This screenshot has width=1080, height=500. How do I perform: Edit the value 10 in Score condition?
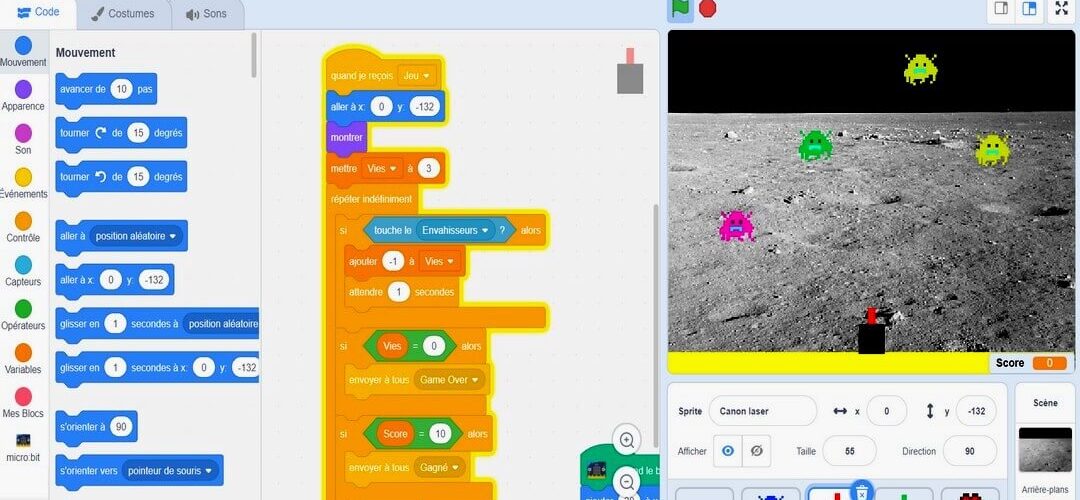[x=439, y=434]
